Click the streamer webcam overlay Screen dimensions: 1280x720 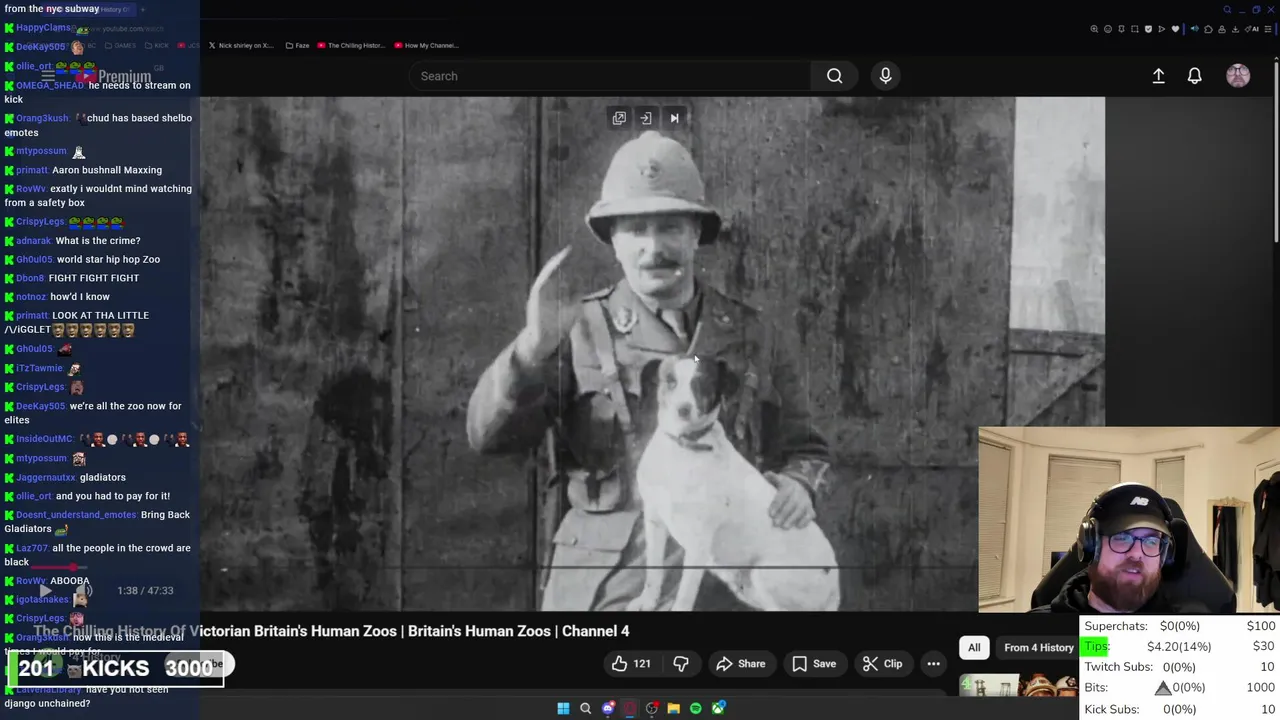[x=1129, y=520]
